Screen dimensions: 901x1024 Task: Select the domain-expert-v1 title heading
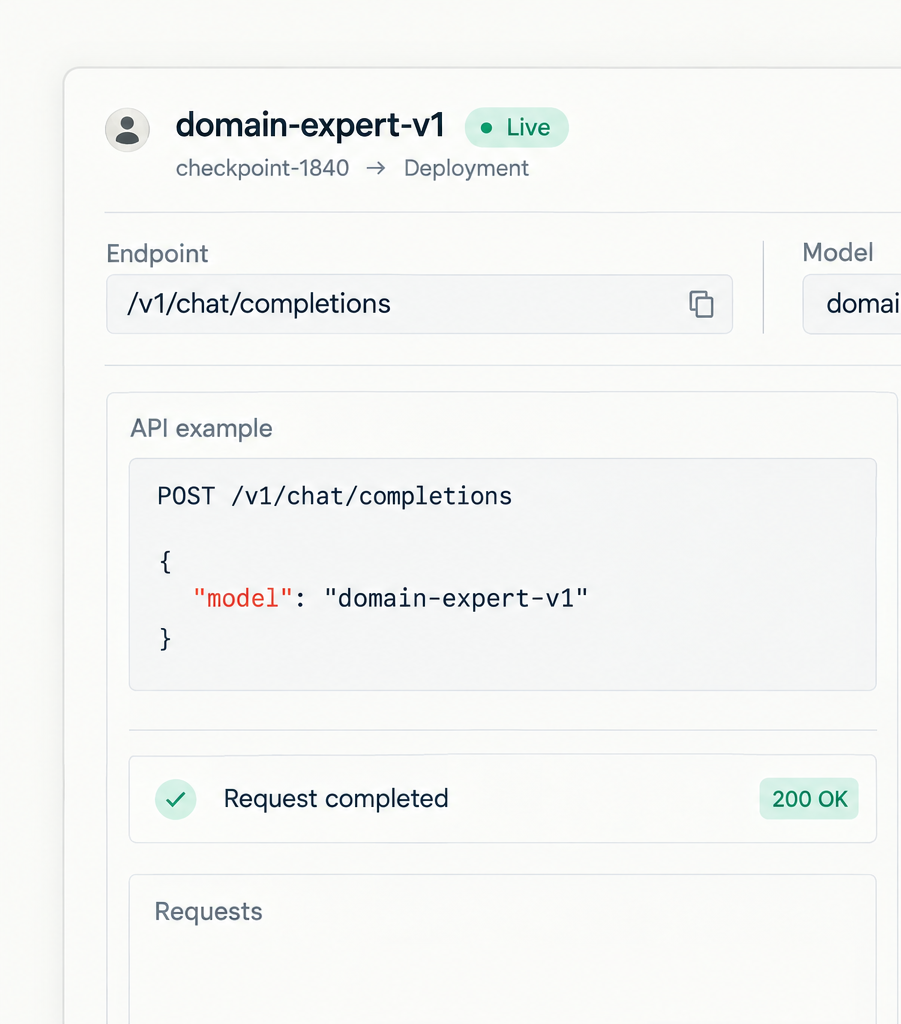pos(310,125)
